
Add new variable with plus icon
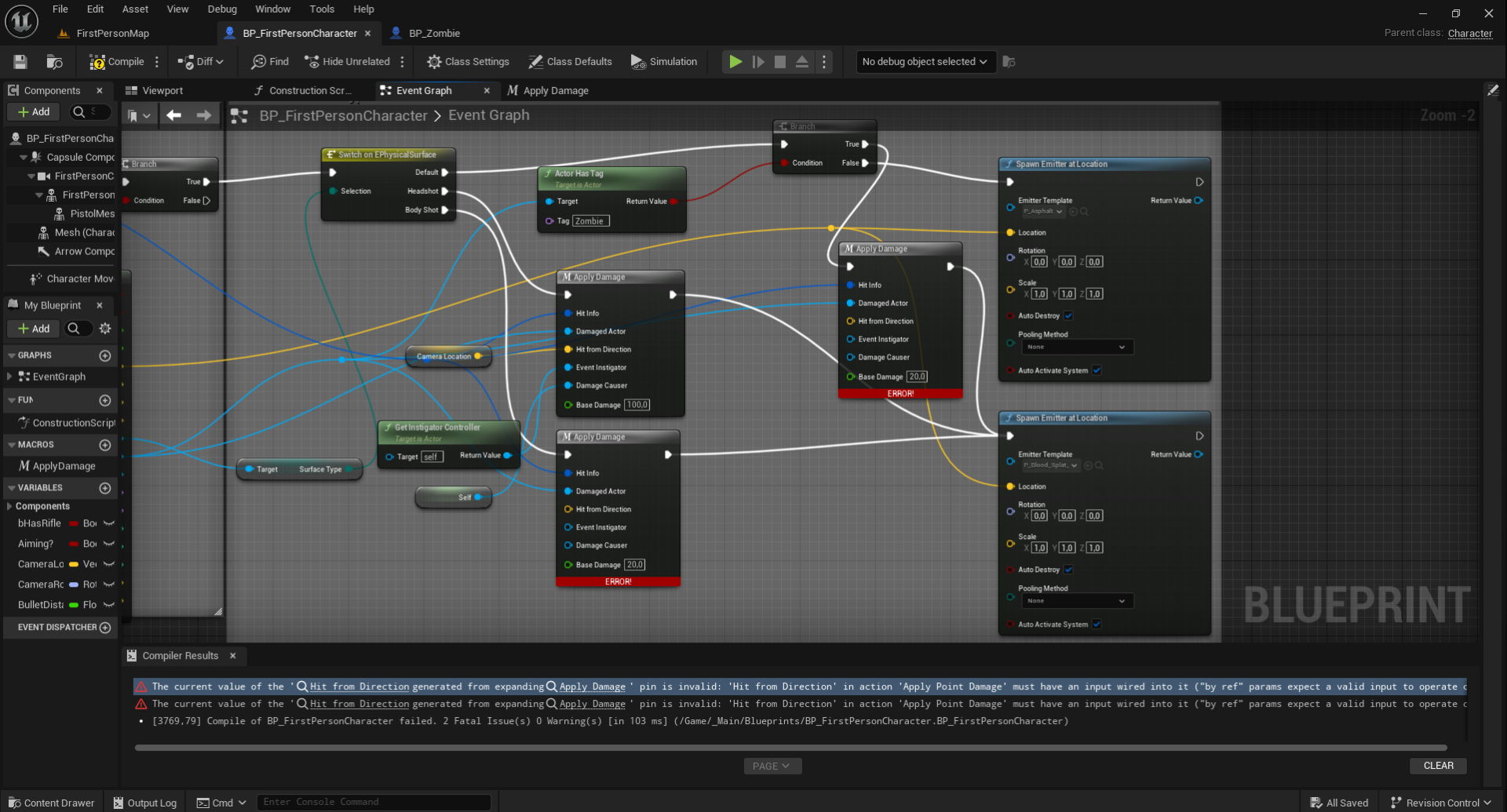(x=105, y=488)
